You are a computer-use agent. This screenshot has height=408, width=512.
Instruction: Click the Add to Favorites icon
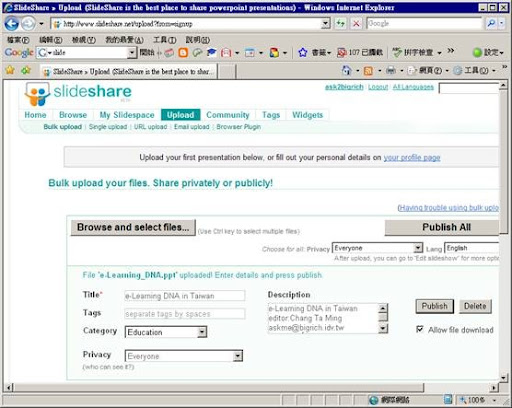(x=26, y=70)
